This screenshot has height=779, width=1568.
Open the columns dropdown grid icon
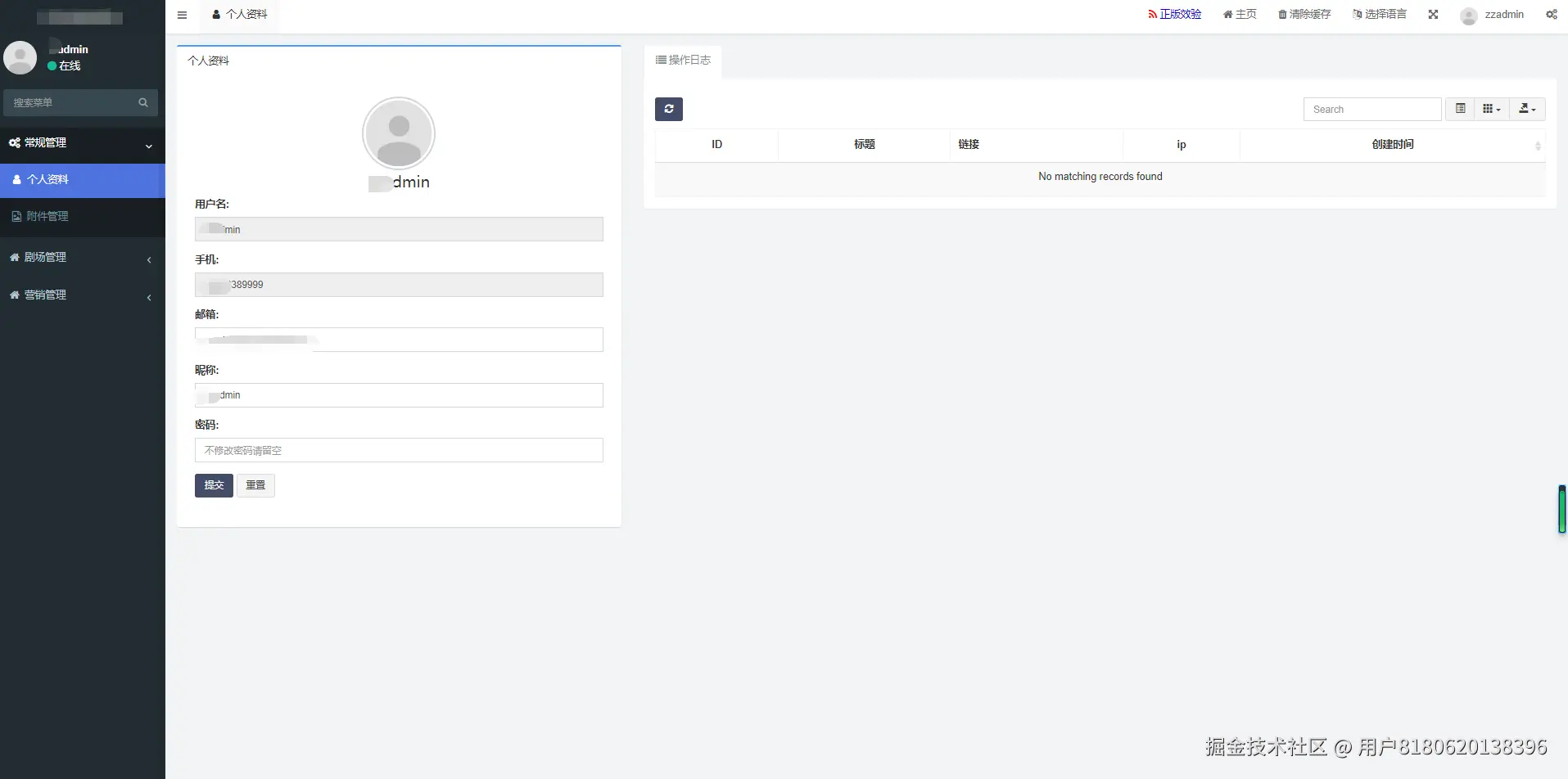1492,109
